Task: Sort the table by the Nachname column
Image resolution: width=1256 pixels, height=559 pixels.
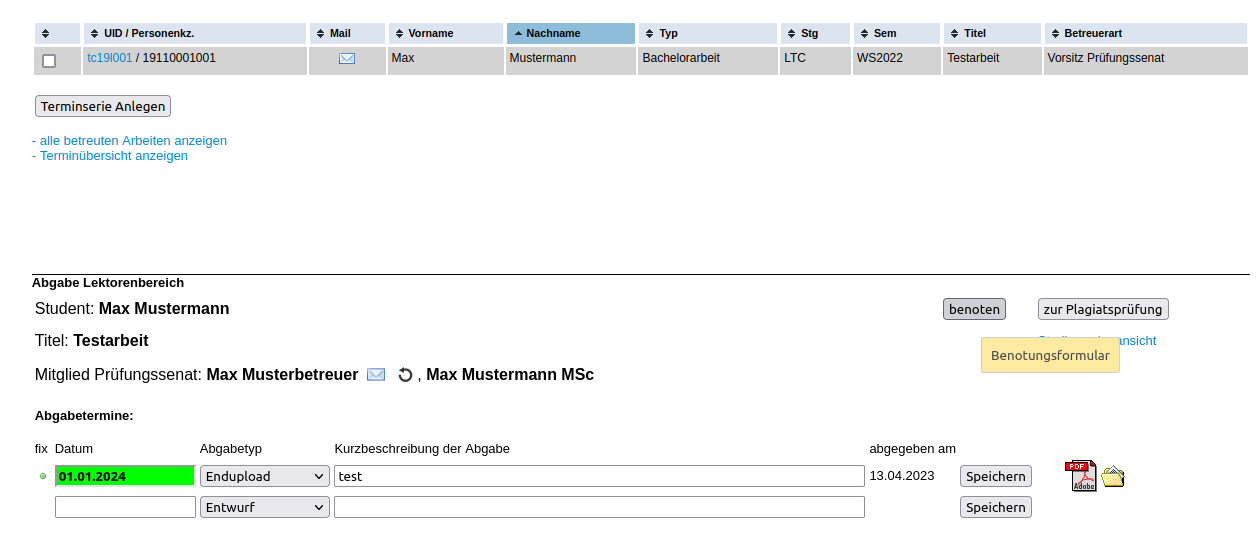Action: (570, 34)
